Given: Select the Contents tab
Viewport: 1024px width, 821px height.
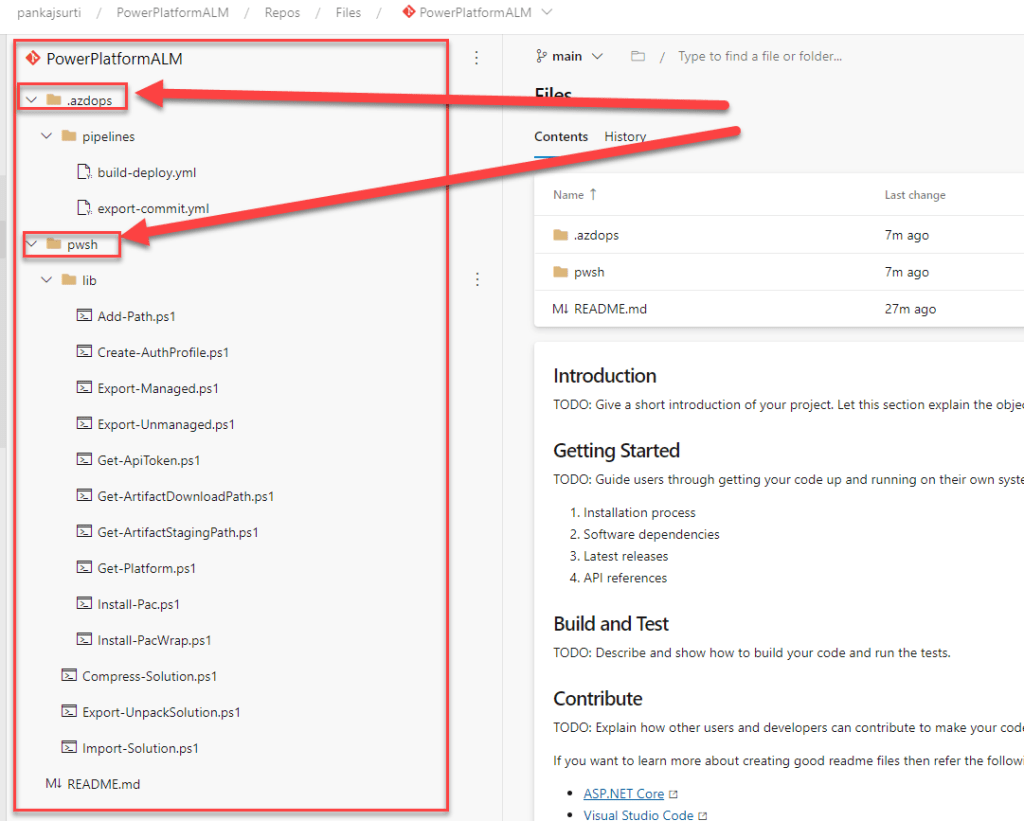Looking at the screenshot, I should [561, 137].
